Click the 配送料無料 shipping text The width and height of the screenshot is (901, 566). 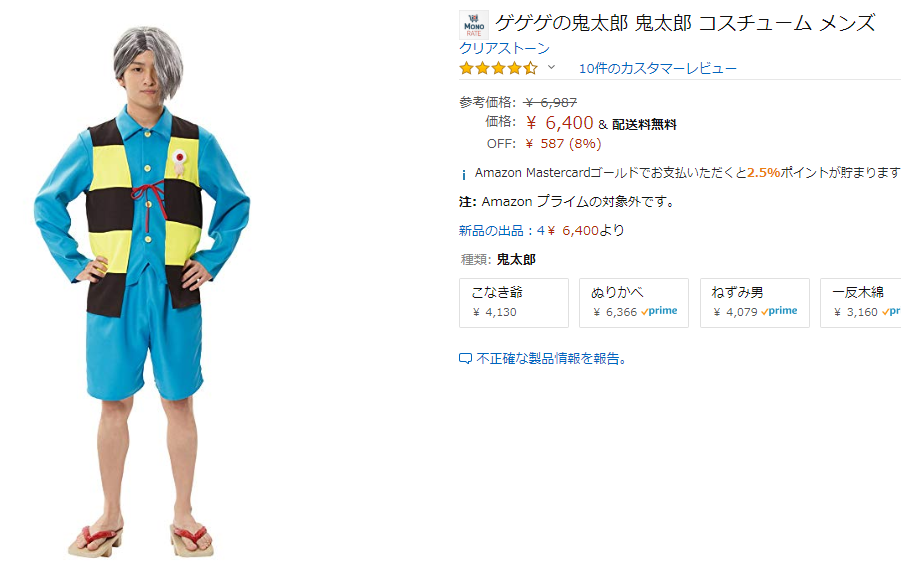pos(644,124)
